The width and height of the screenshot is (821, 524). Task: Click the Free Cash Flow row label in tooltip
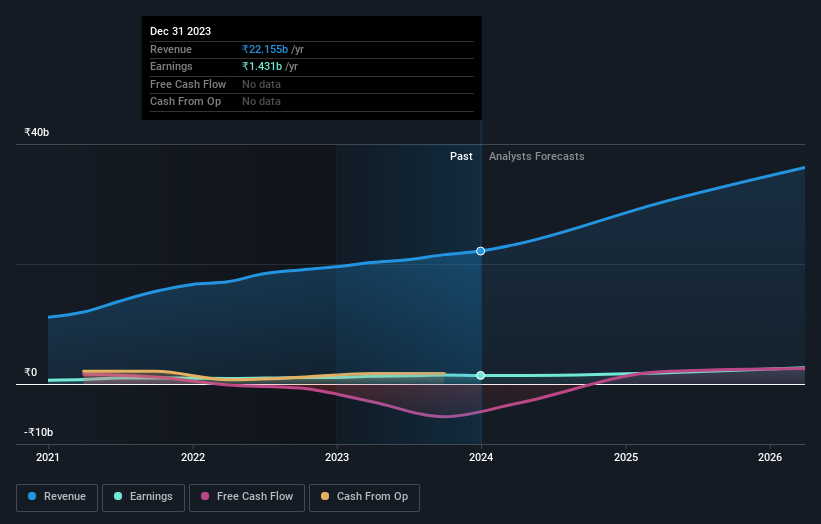click(x=188, y=84)
